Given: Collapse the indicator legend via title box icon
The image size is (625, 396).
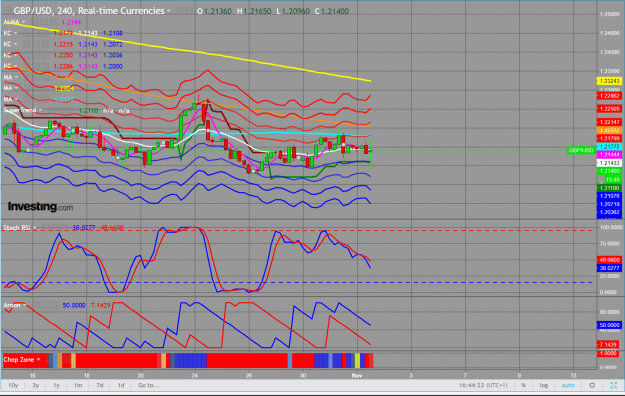Looking at the screenshot, I should [x=7, y=11].
